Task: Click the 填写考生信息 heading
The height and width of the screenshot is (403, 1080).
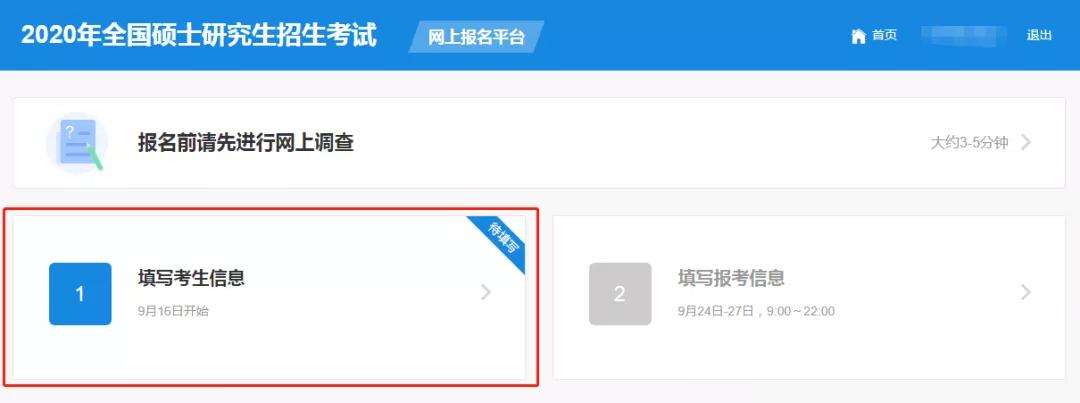Action: pyautogui.click(x=191, y=278)
